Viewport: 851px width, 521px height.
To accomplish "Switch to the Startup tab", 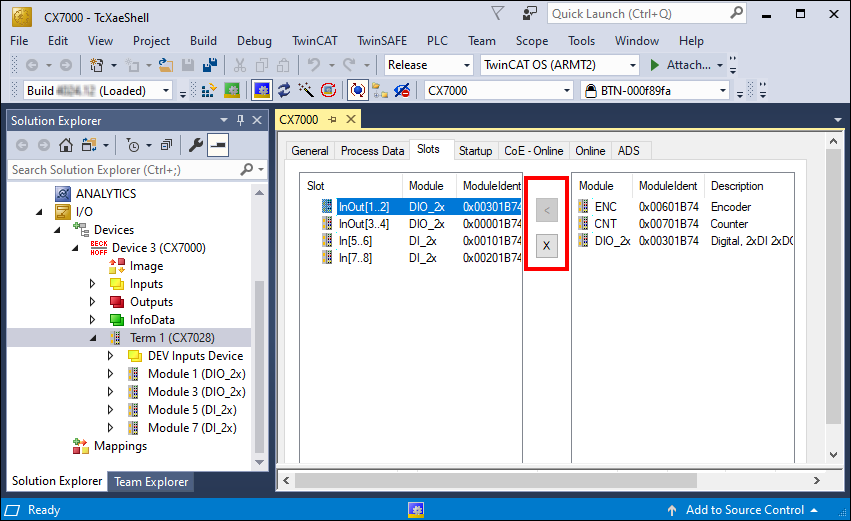I will (x=475, y=151).
